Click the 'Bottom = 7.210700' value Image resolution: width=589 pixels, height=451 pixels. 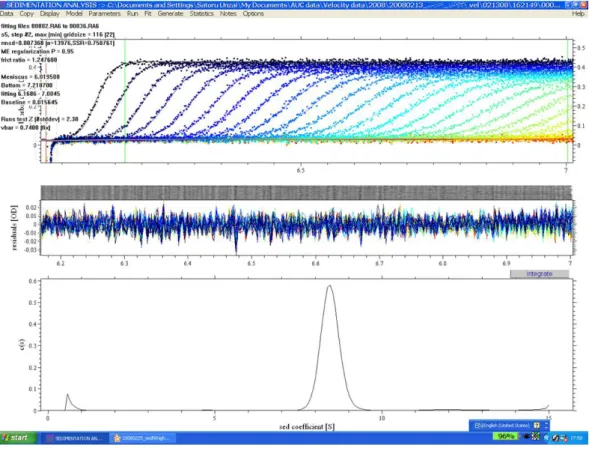tap(27, 86)
